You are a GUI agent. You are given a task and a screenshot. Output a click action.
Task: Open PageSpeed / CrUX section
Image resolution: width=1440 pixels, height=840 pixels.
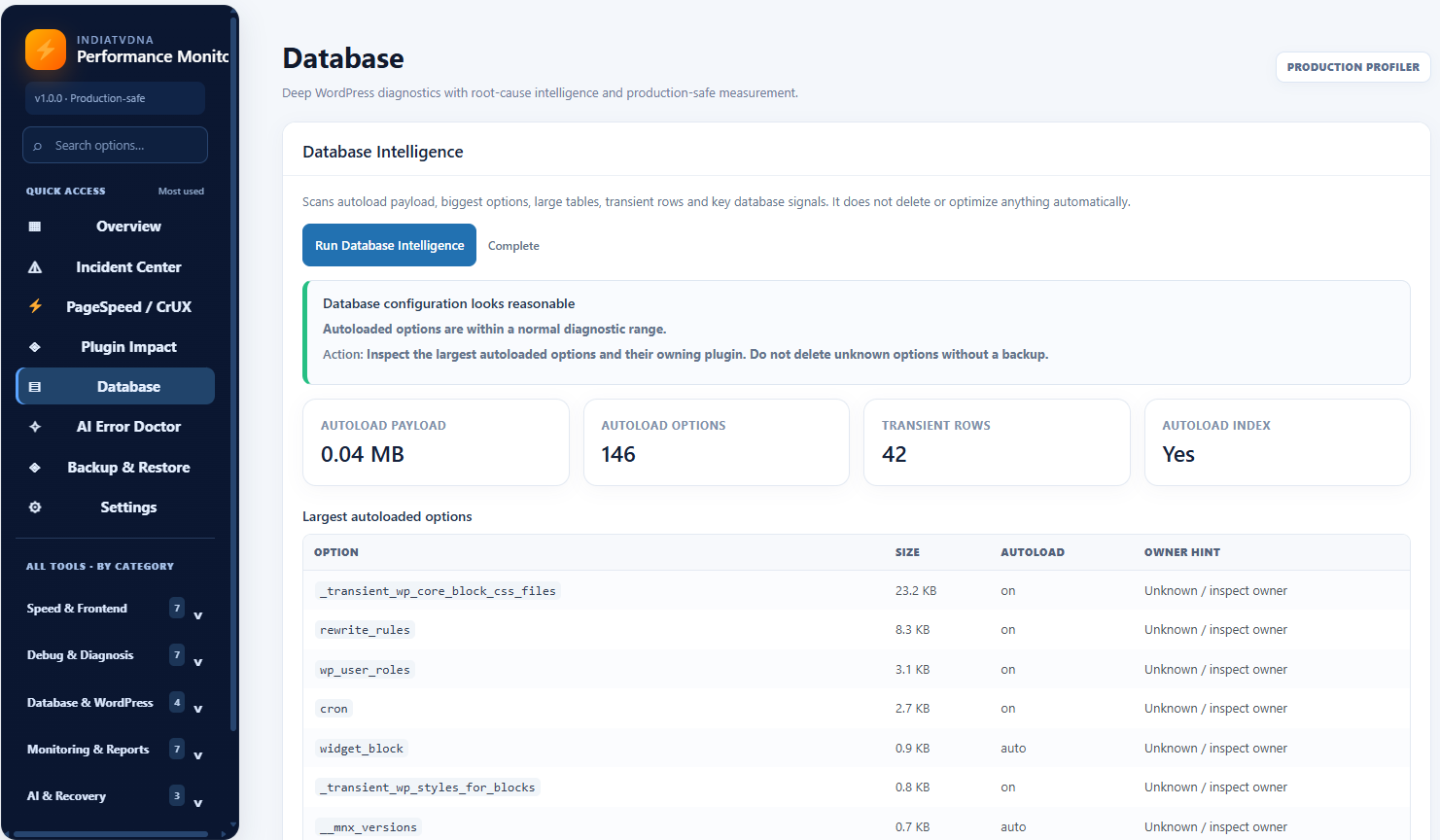(x=116, y=307)
